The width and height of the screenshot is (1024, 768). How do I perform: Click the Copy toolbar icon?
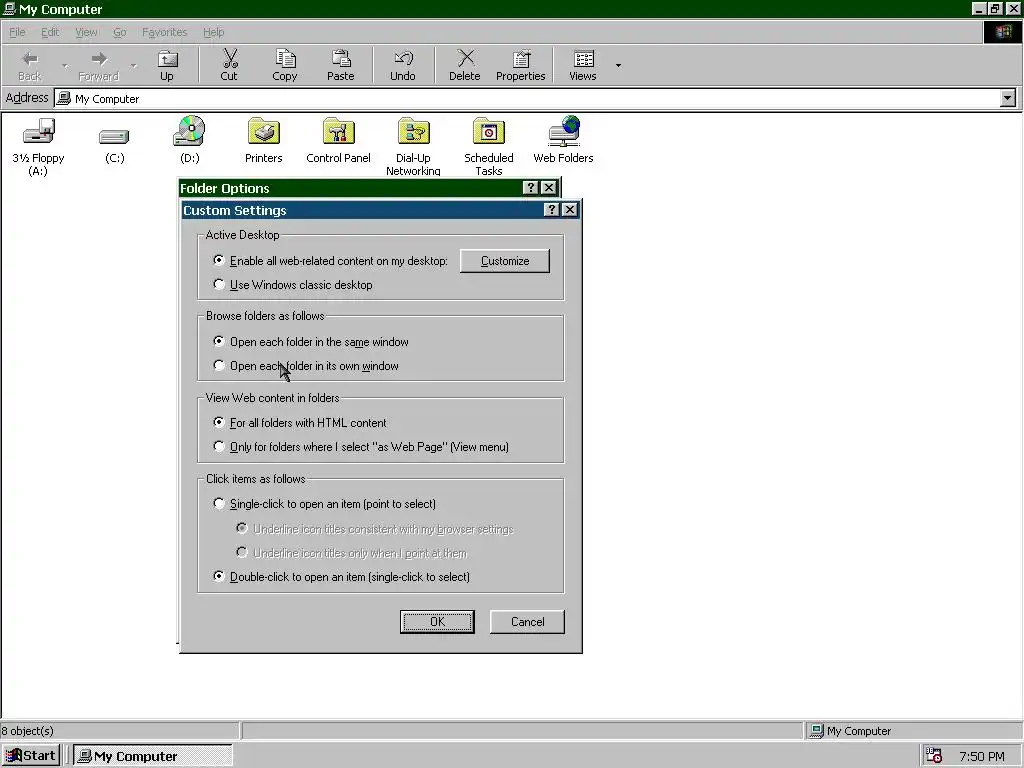(x=285, y=65)
